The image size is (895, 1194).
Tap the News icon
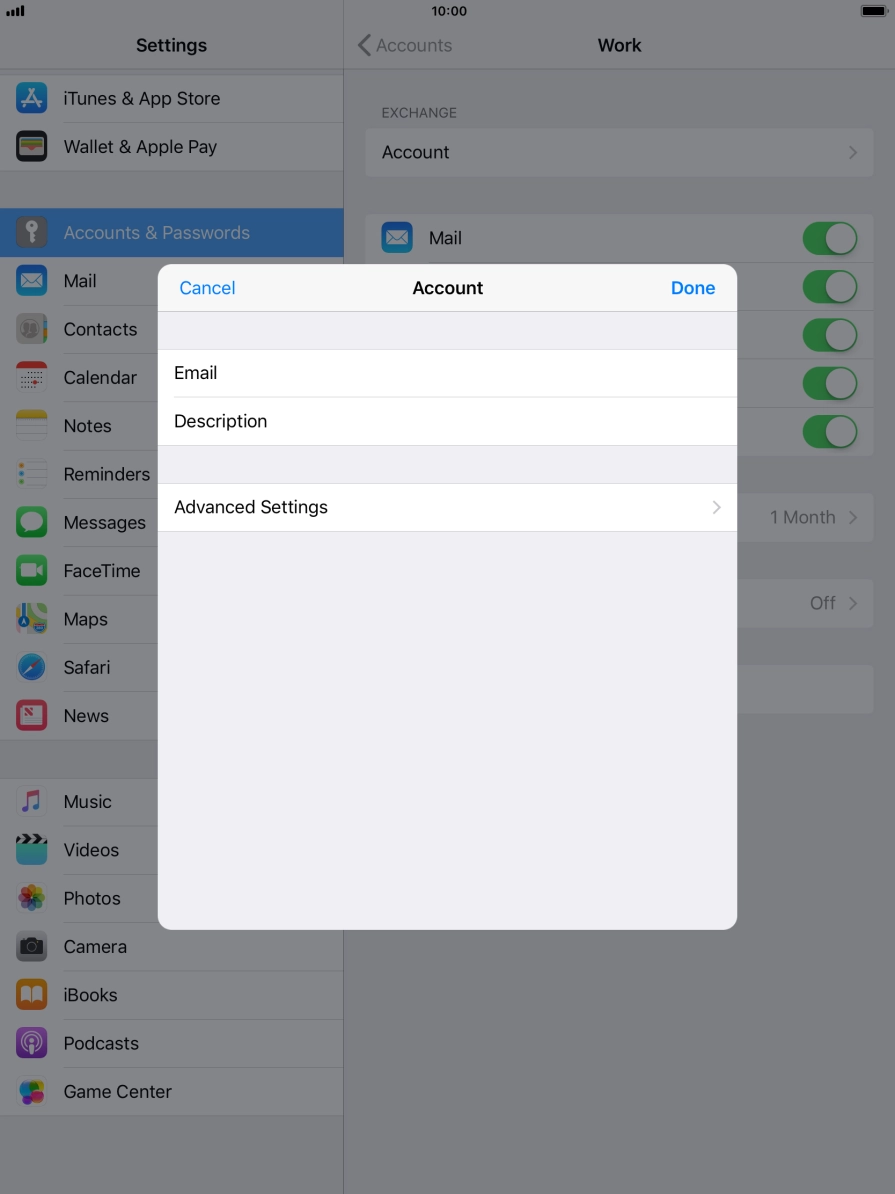coord(31,716)
